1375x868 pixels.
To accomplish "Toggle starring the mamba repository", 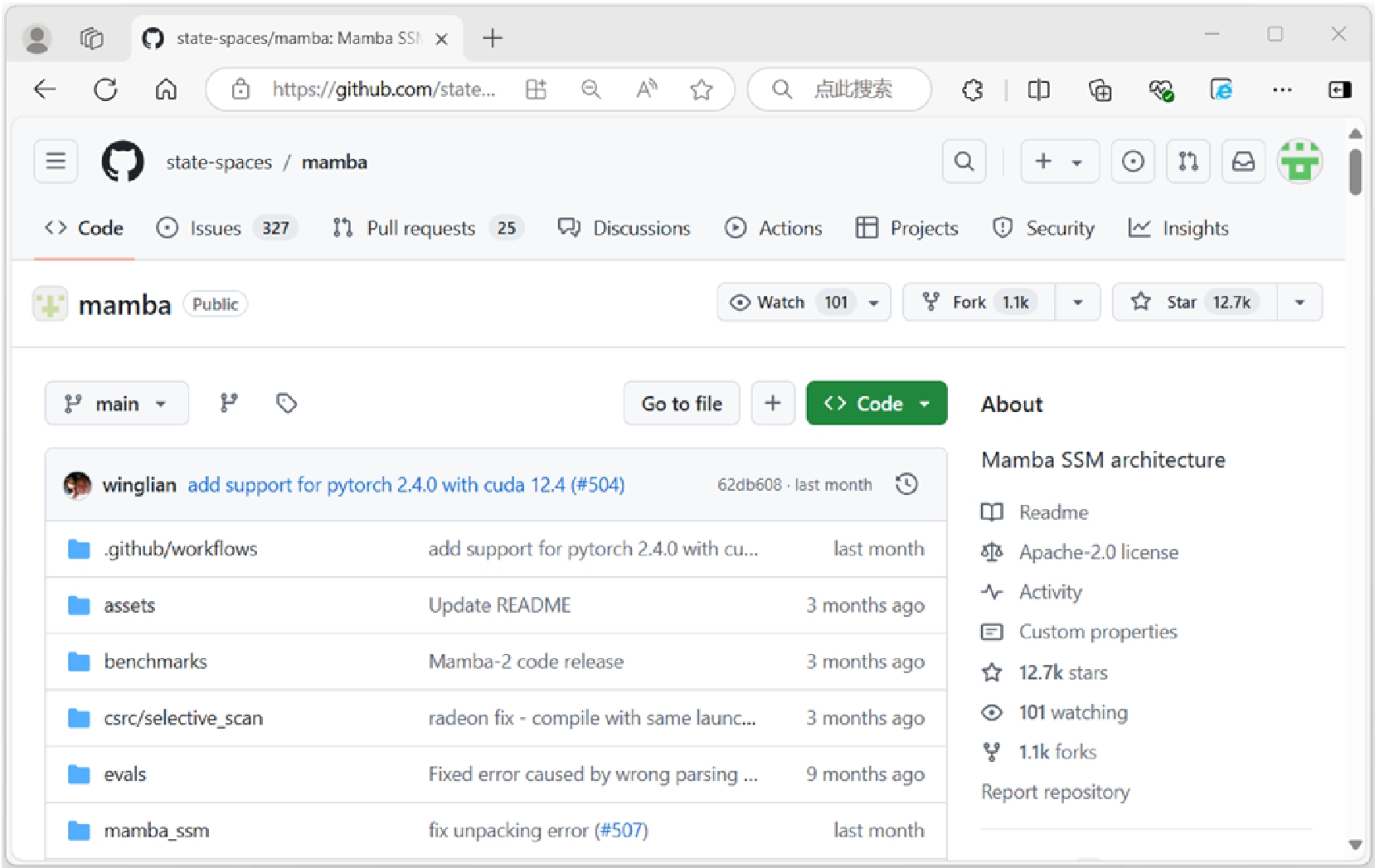I will click(1195, 302).
